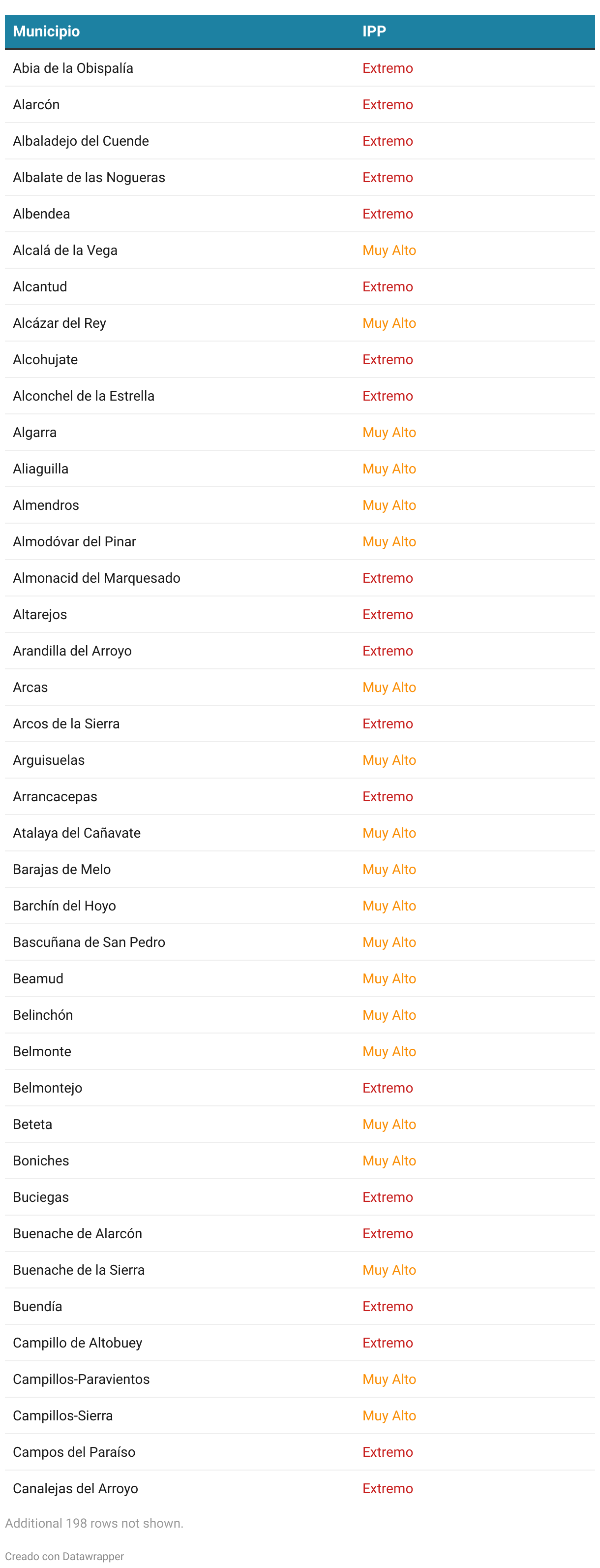600x1568 pixels.
Task: Select the Arcos de la Sierra row
Action: (300, 724)
